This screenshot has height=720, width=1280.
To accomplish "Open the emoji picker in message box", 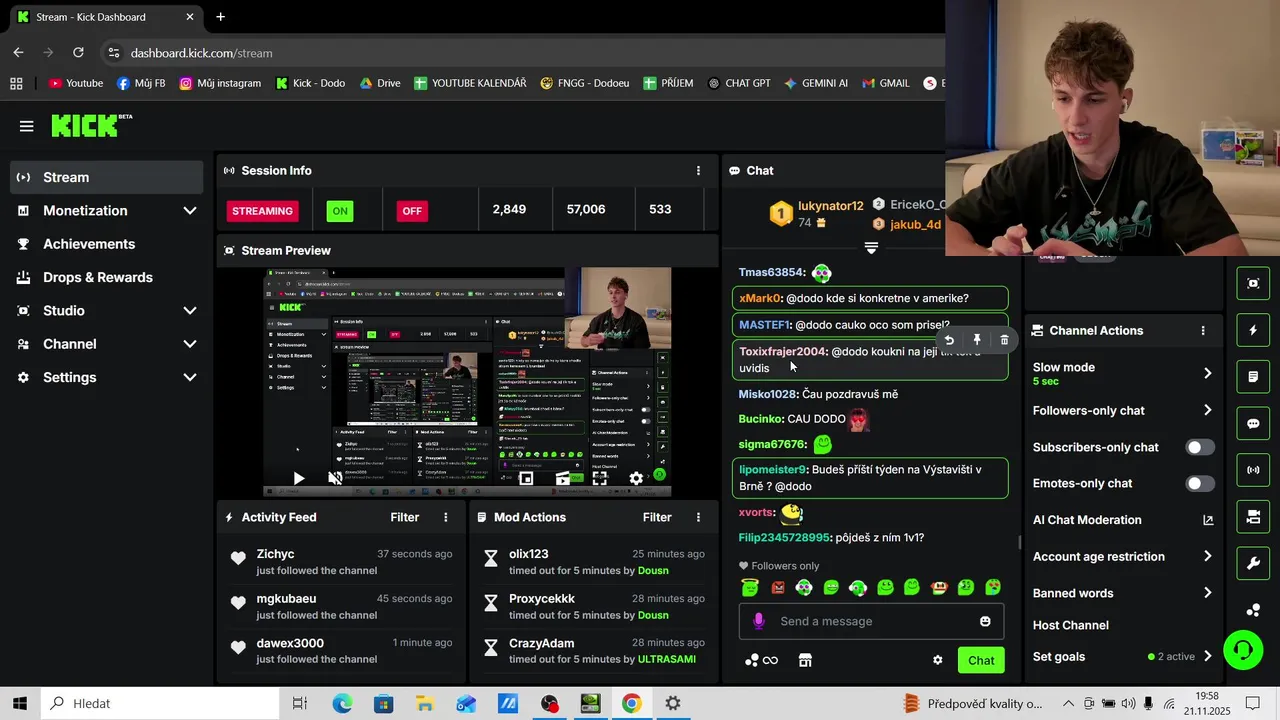I will click(x=985, y=621).
